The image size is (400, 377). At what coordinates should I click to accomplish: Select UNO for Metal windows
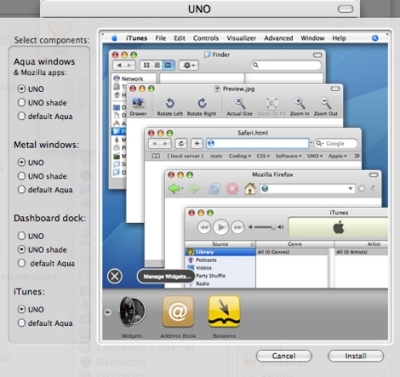[x=22, y=162]
